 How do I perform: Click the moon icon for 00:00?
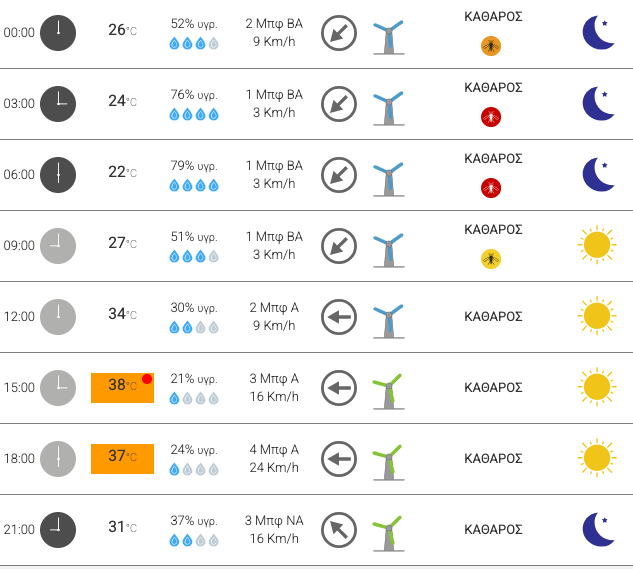[599, 32]
